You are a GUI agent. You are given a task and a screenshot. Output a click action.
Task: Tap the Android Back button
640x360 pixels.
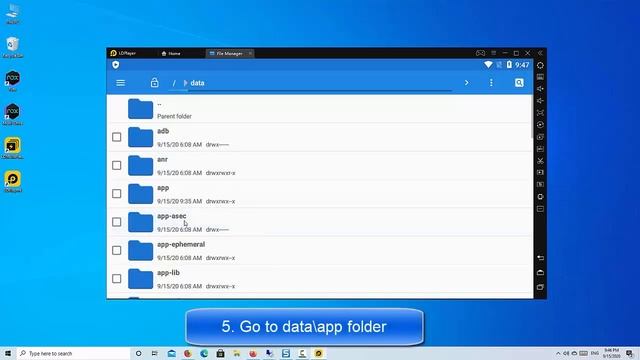pyautogui.click(x=540, y=258)
